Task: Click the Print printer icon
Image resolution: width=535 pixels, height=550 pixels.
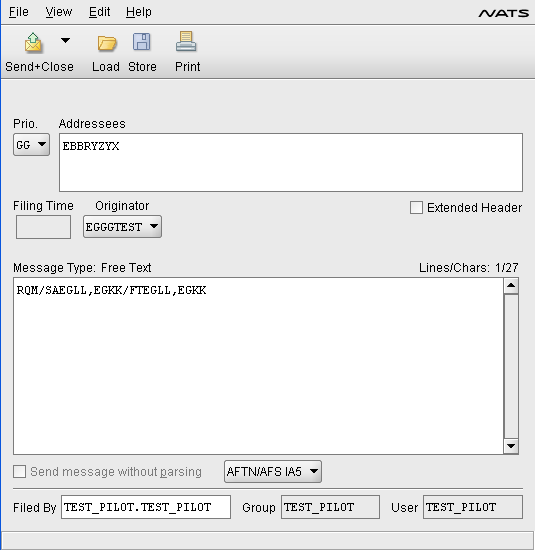Action: click(186, 42)
